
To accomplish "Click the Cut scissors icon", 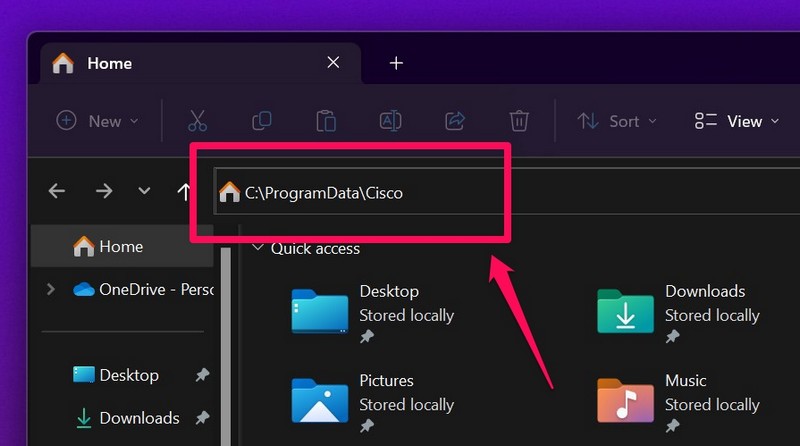I will (x=197, y=121).
